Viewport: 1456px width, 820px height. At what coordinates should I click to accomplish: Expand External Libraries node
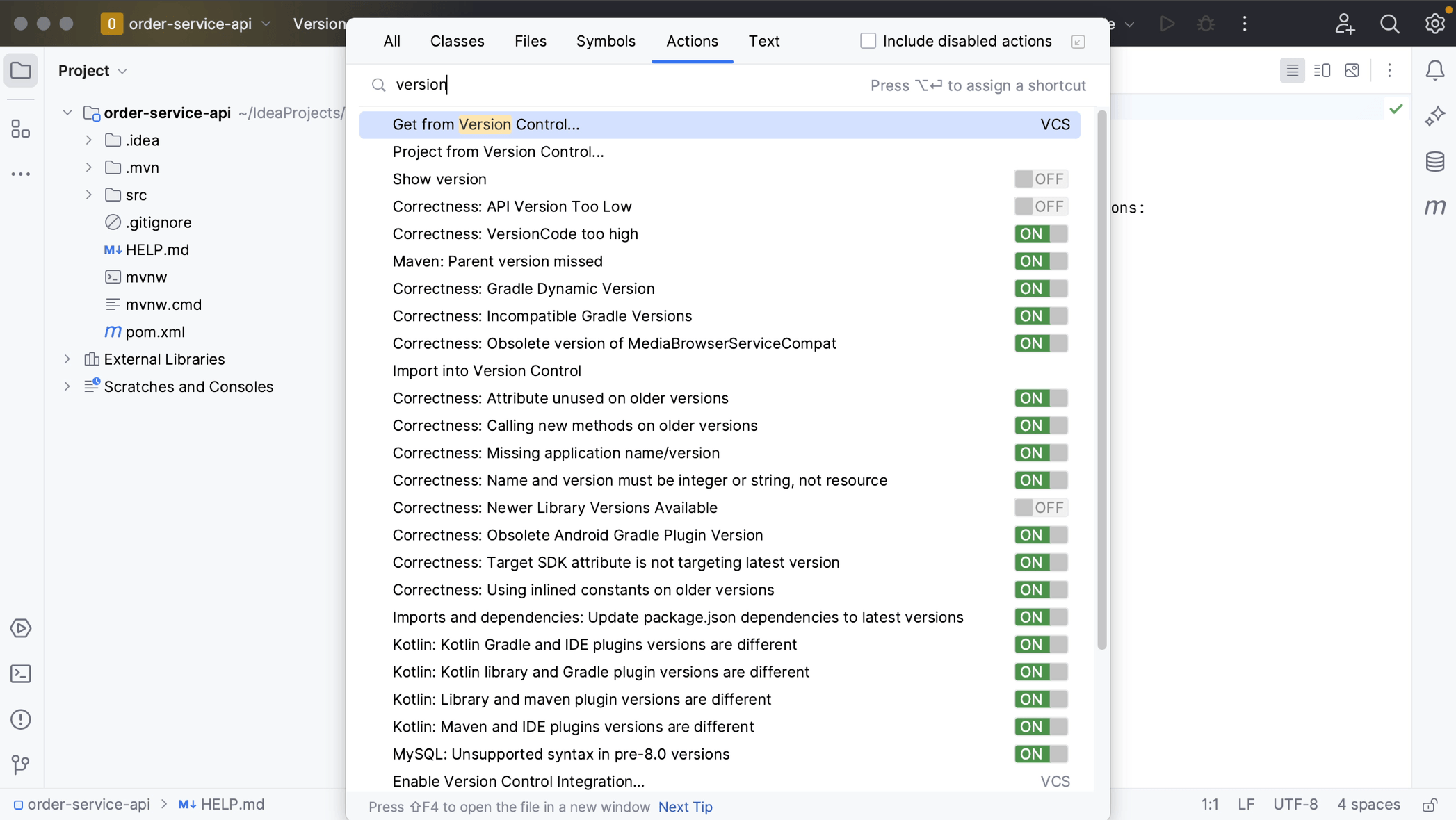click(67, 359)
